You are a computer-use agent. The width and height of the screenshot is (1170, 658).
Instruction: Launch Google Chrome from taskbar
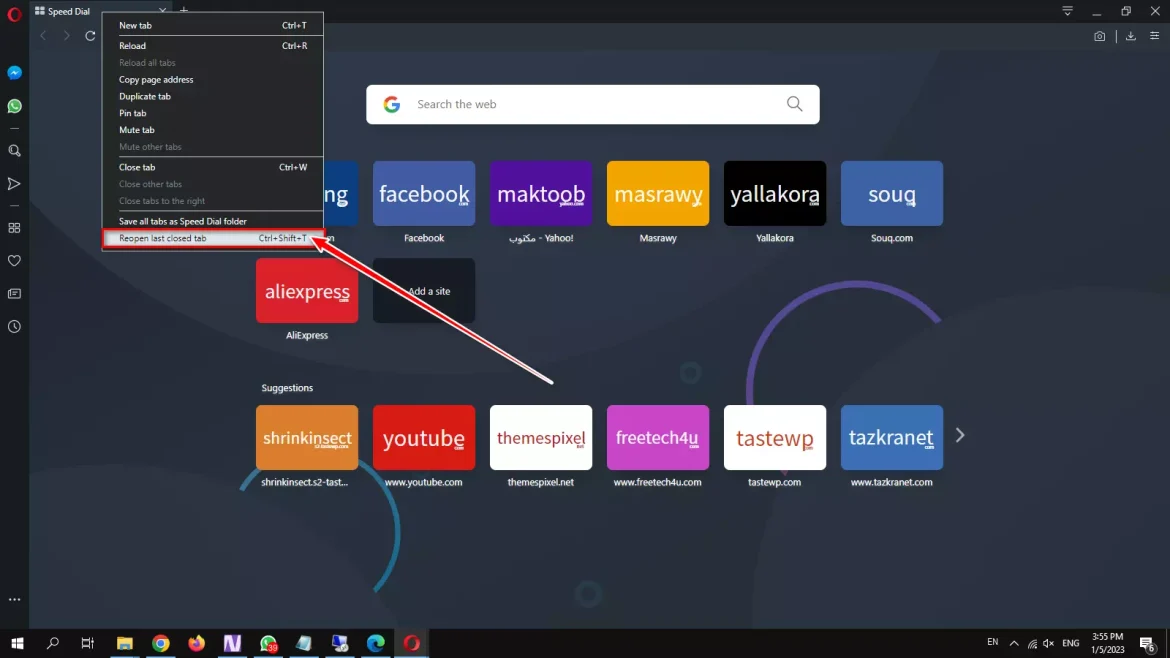pos(160,643)
